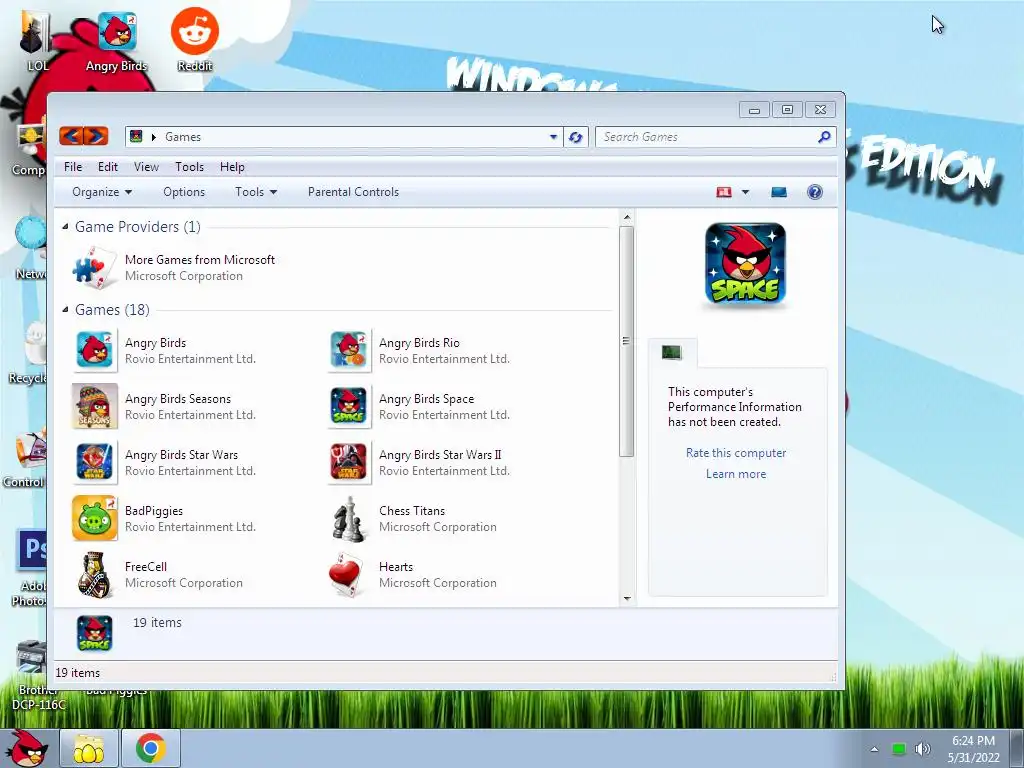Open the Edit menu
This screenshot has height=768, width=1024.
(108, 167)
